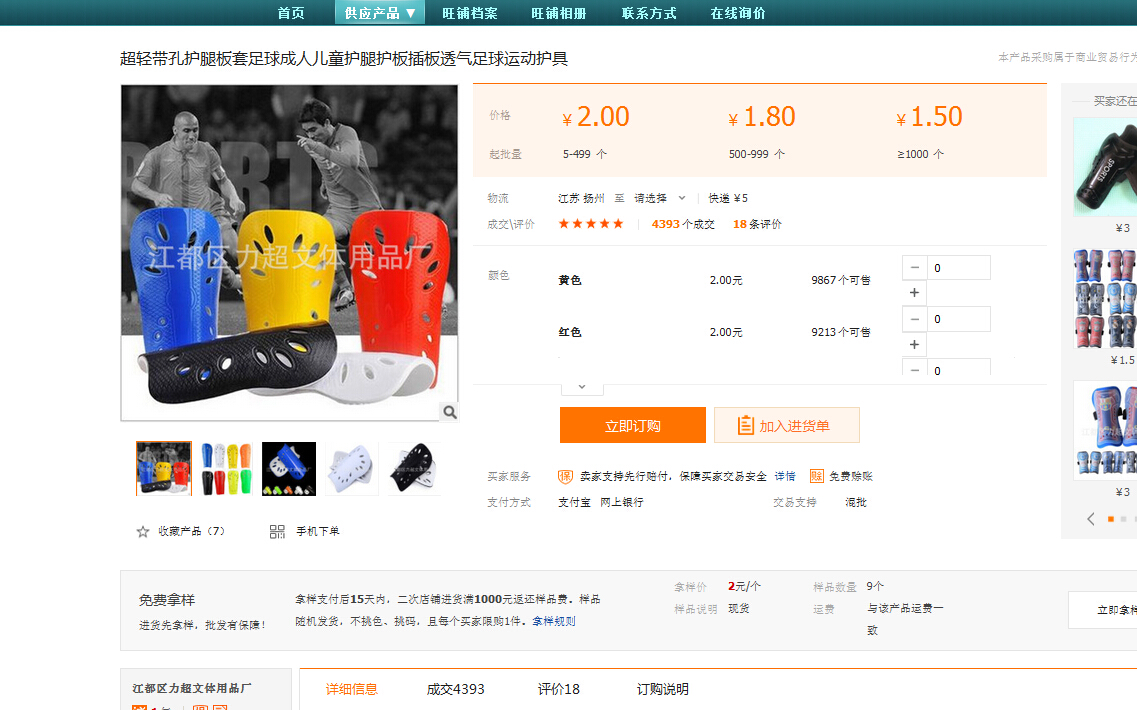This screenshot has width=1137, height=710.
Task: Open 联系方式 in the navigation bar
Action: 649,13
